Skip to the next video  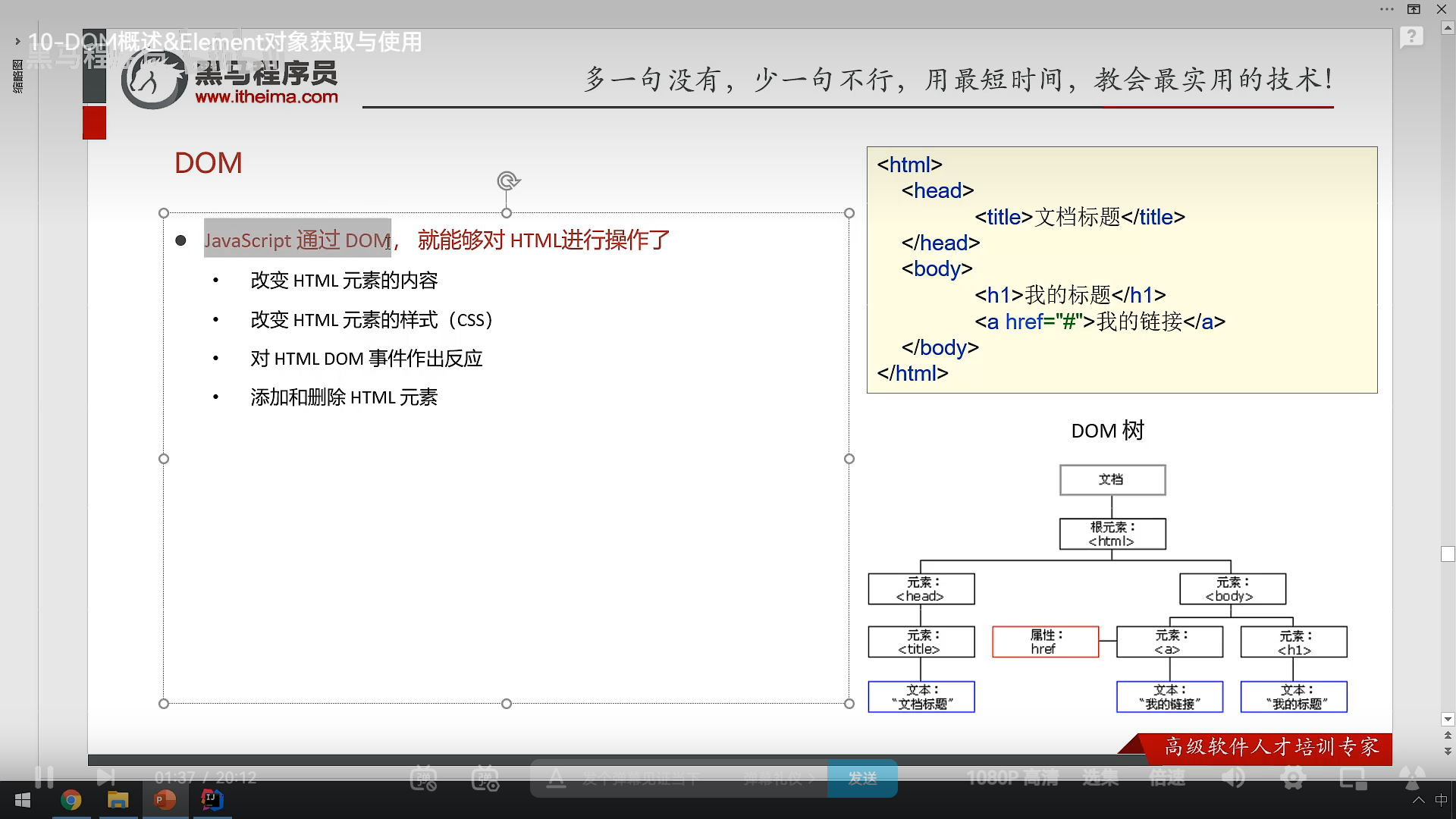click(105, 777)
